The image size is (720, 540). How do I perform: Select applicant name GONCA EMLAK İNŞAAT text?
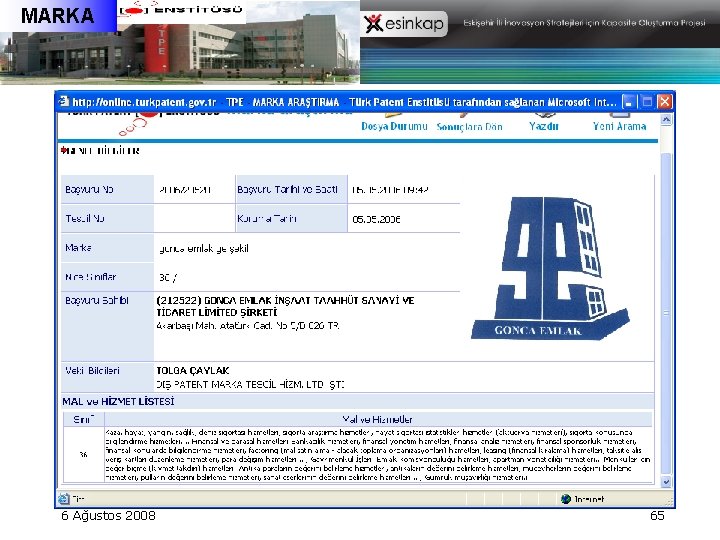(x=285, y=306)
